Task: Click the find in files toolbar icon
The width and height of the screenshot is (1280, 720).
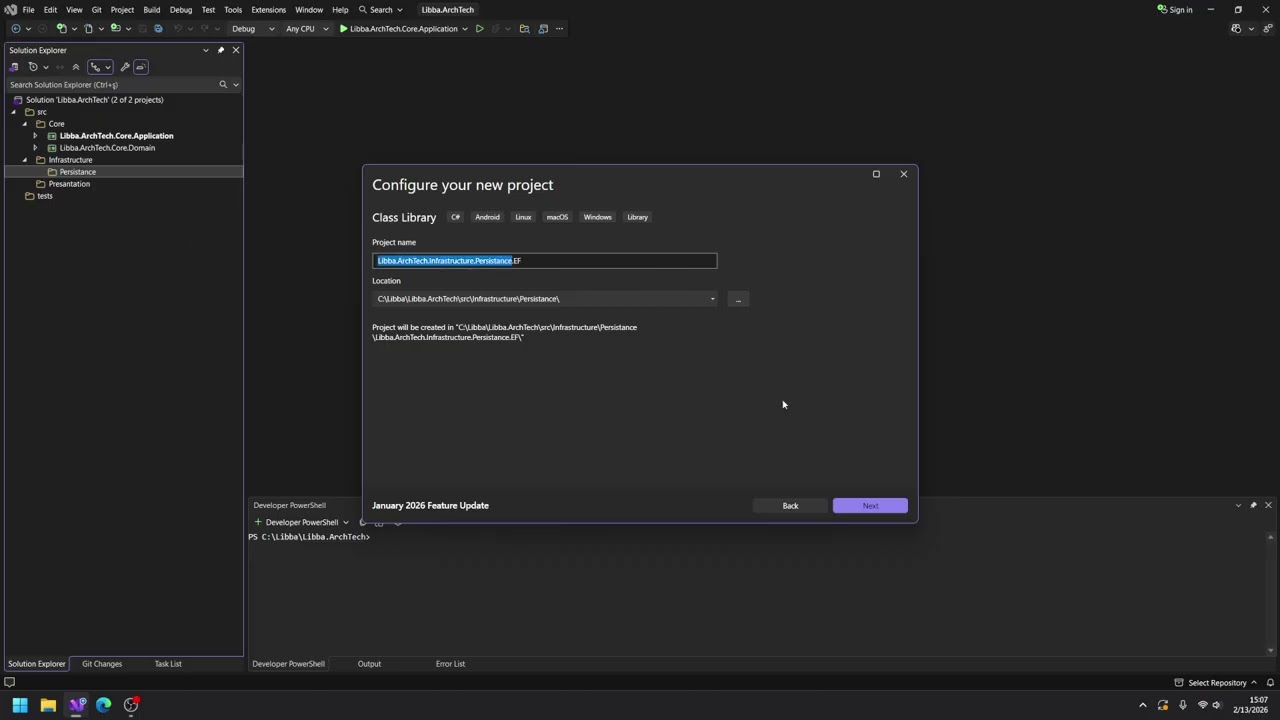Action: [524, 28]
